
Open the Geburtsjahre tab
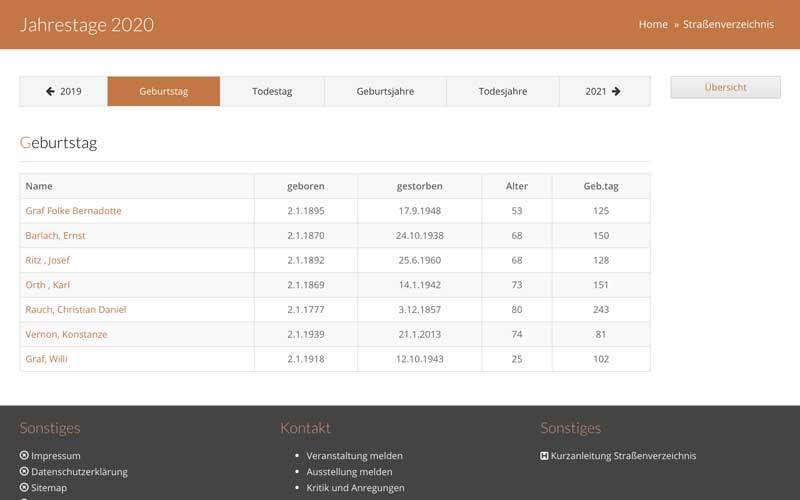(x=385, y=91)
